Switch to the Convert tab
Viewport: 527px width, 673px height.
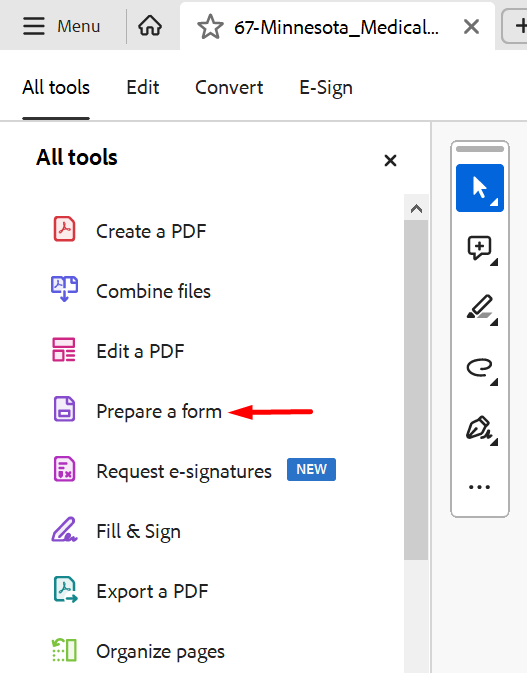coord(229,88)
